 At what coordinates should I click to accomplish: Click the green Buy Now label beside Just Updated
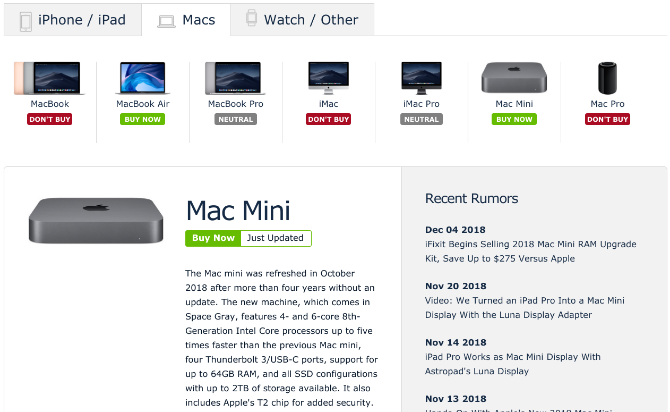pos(213,238)
